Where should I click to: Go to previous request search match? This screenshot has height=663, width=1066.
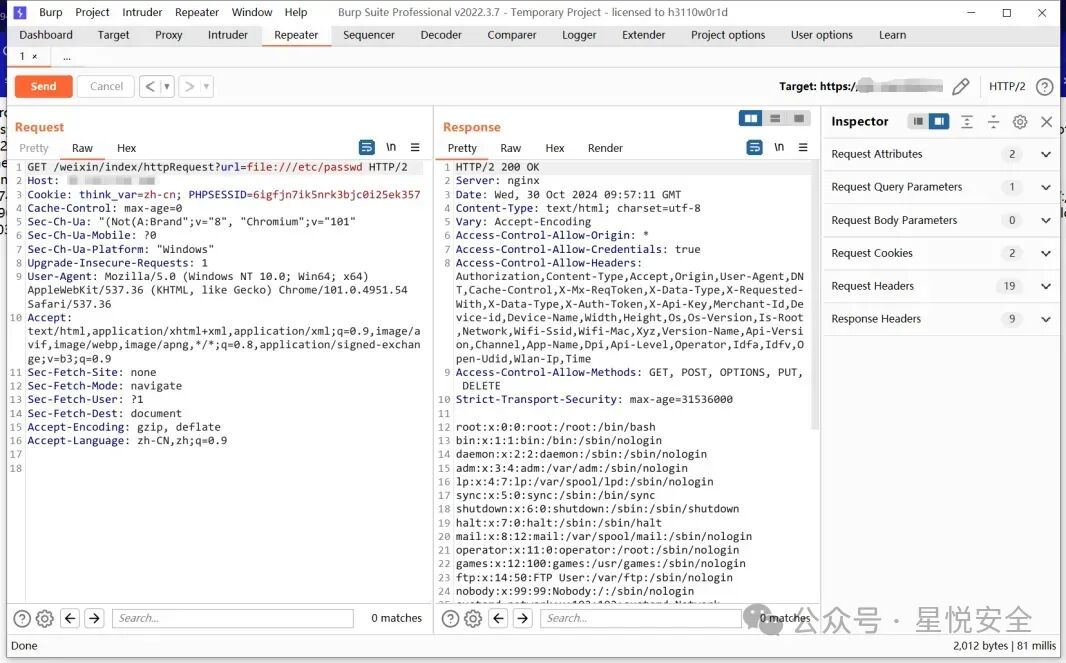pos(70,618)
